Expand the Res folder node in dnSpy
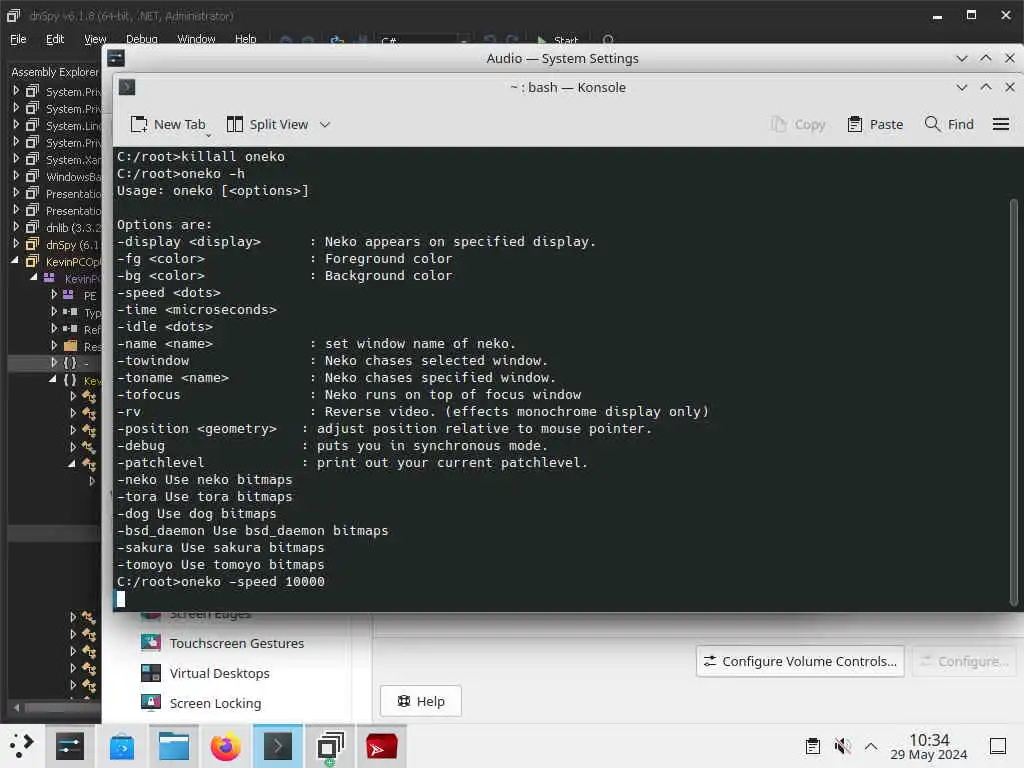Screen dimensions: 1024x768 [x=54, y=345]
